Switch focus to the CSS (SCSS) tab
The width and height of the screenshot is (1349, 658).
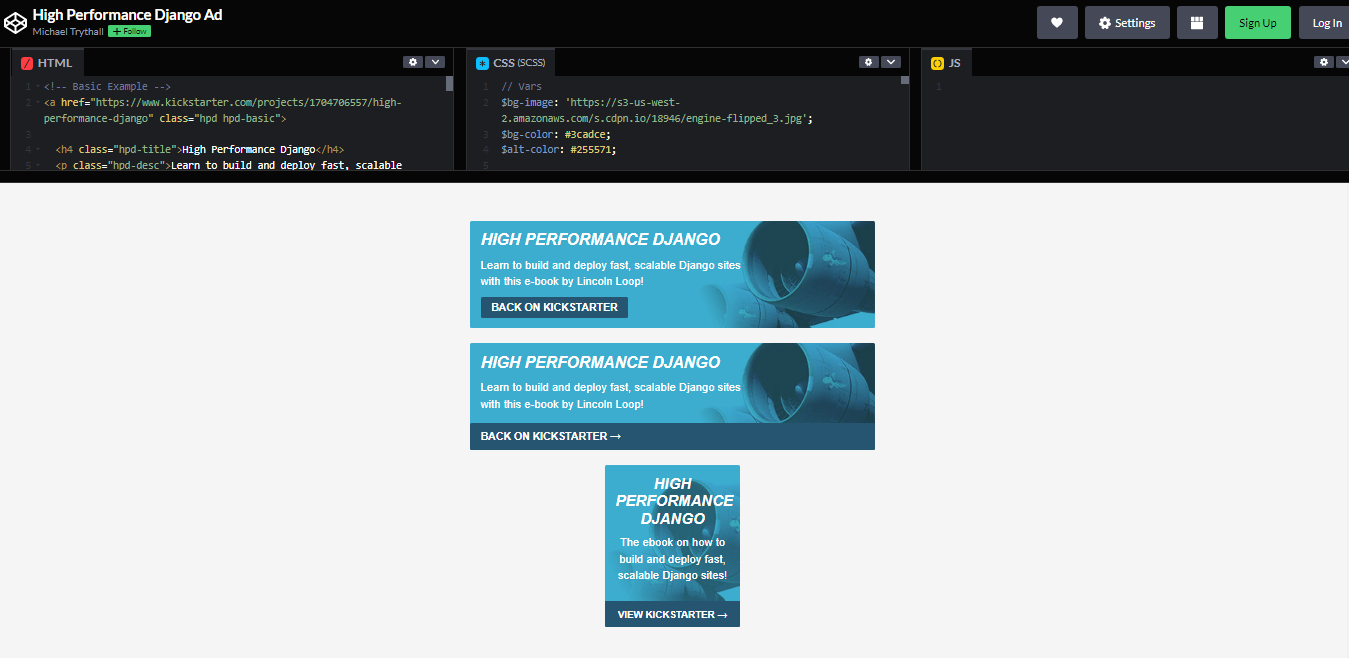(515, 61)
